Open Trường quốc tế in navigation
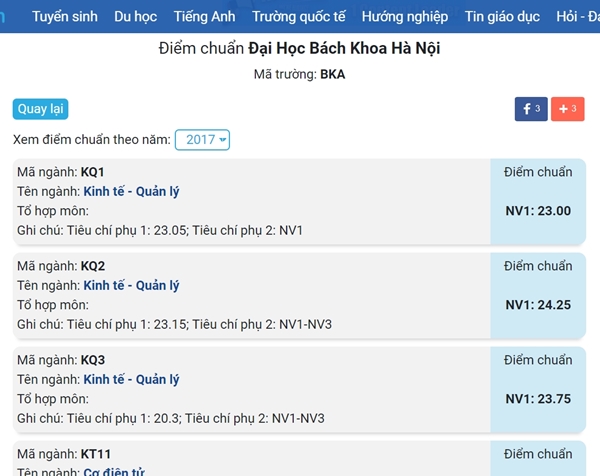 (x=298, y=17)
